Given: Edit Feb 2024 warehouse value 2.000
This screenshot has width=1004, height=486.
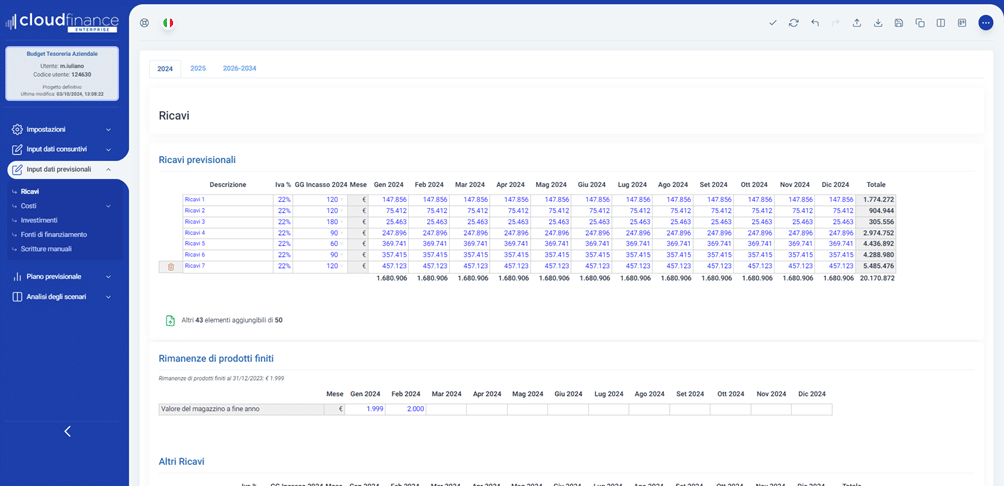Looking at the screenshot, I should 405,409.
